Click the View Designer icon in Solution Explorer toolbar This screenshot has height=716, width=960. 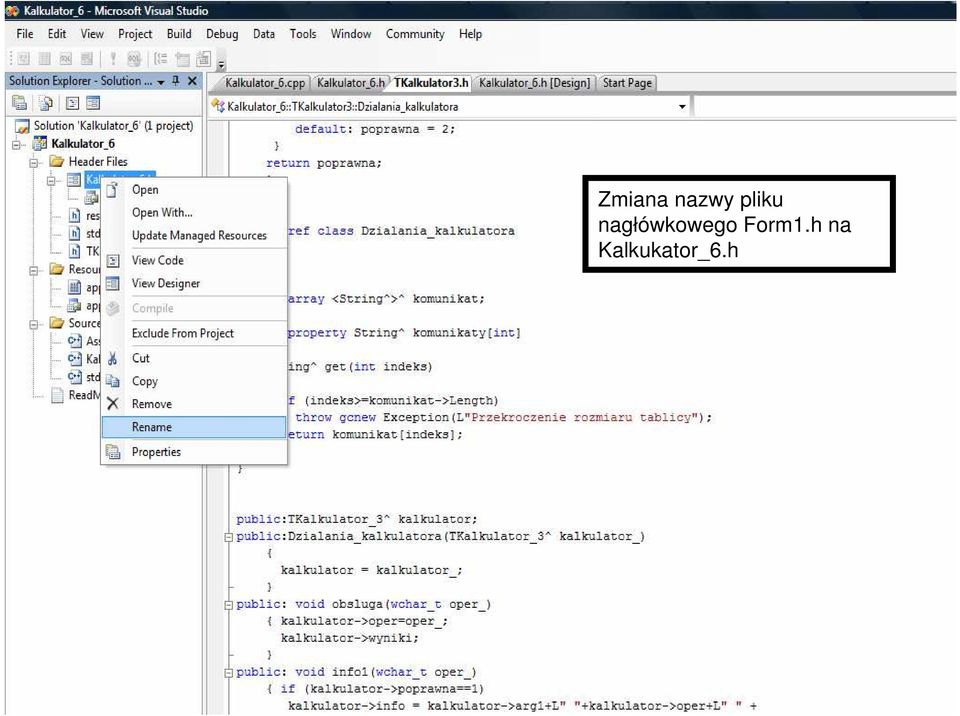pos(93,104)
